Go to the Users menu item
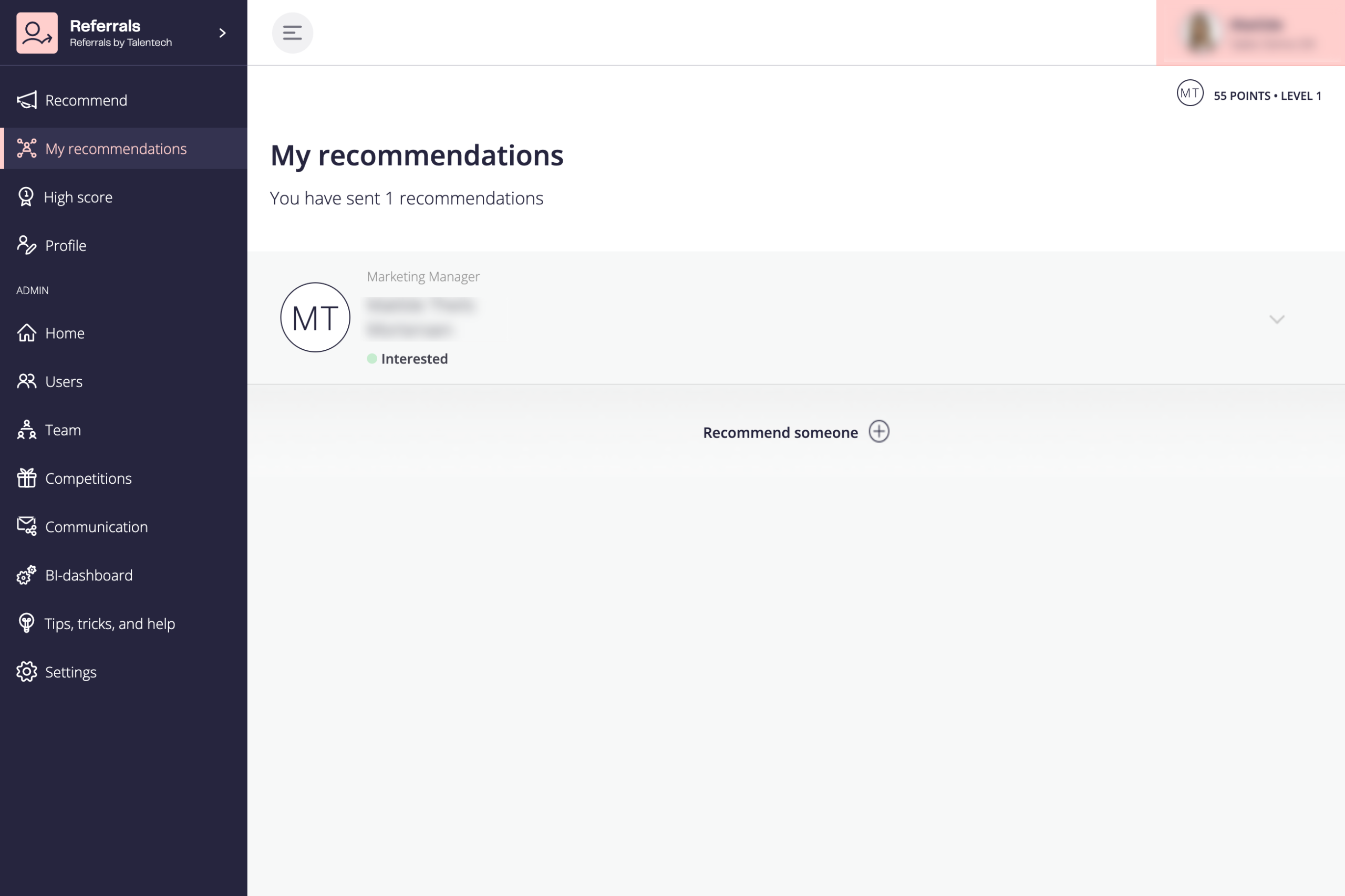This screenshot has width=1345, height=896. coord(64,381)
